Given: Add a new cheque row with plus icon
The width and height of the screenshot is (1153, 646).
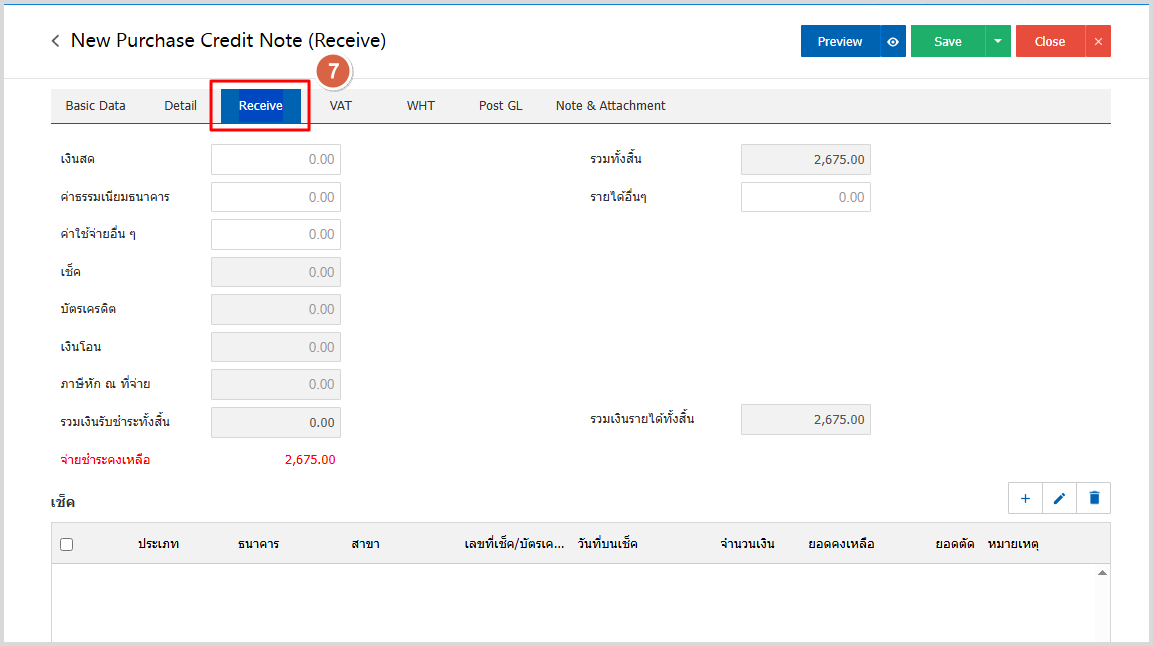Looking at the screenshot, I should click(x=1025, y=498).
